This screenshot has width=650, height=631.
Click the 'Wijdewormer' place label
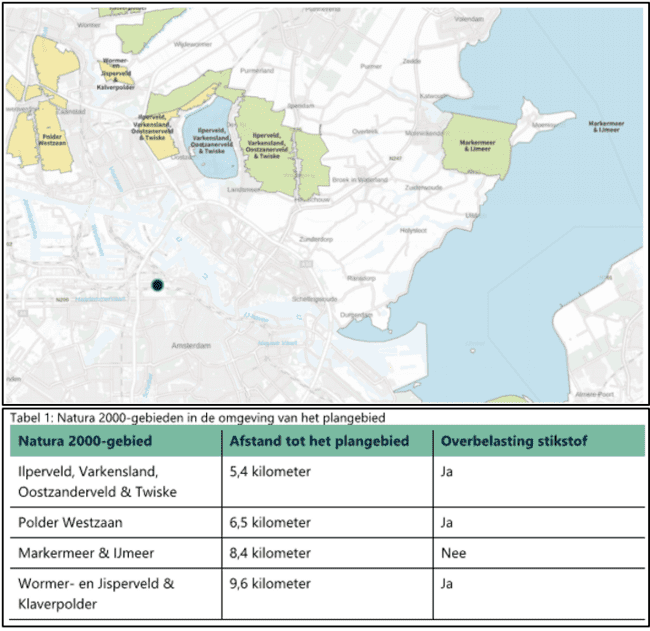(x=192, y=44)
